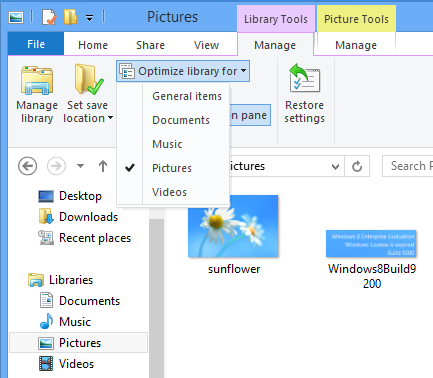This screenshot has width=433, height=378.
Task: Click the Search Pictures box
Action: tap(408, 166)
